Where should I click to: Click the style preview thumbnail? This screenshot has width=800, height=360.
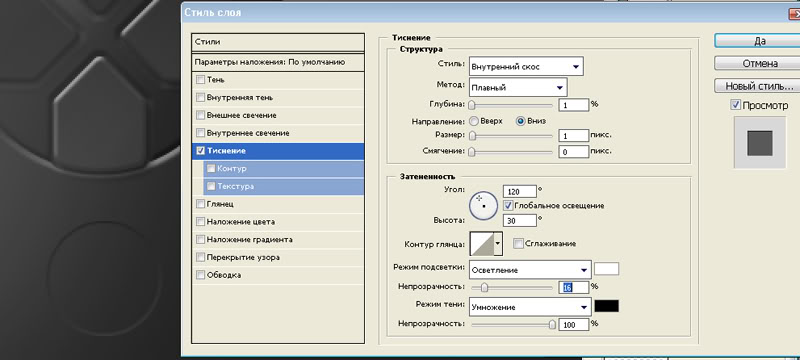tap(760, 143)
